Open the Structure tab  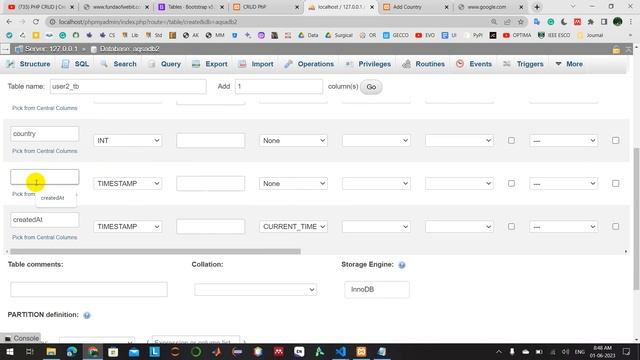pos(29,64)
